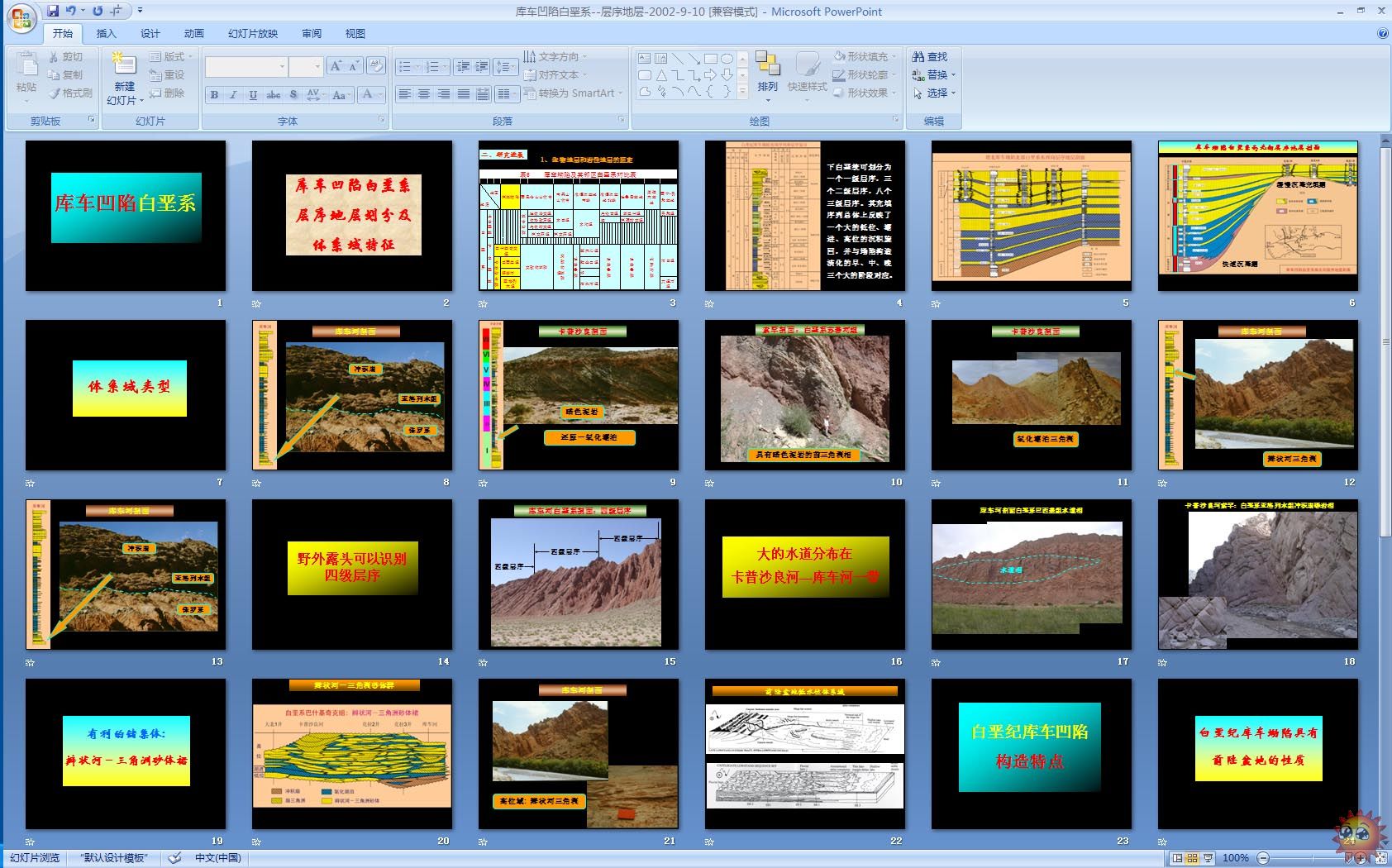Open the Slide Show (幻灯片放映) tab
The height and width of the screenshot is (868, 1392).
[x=253, y=34]
